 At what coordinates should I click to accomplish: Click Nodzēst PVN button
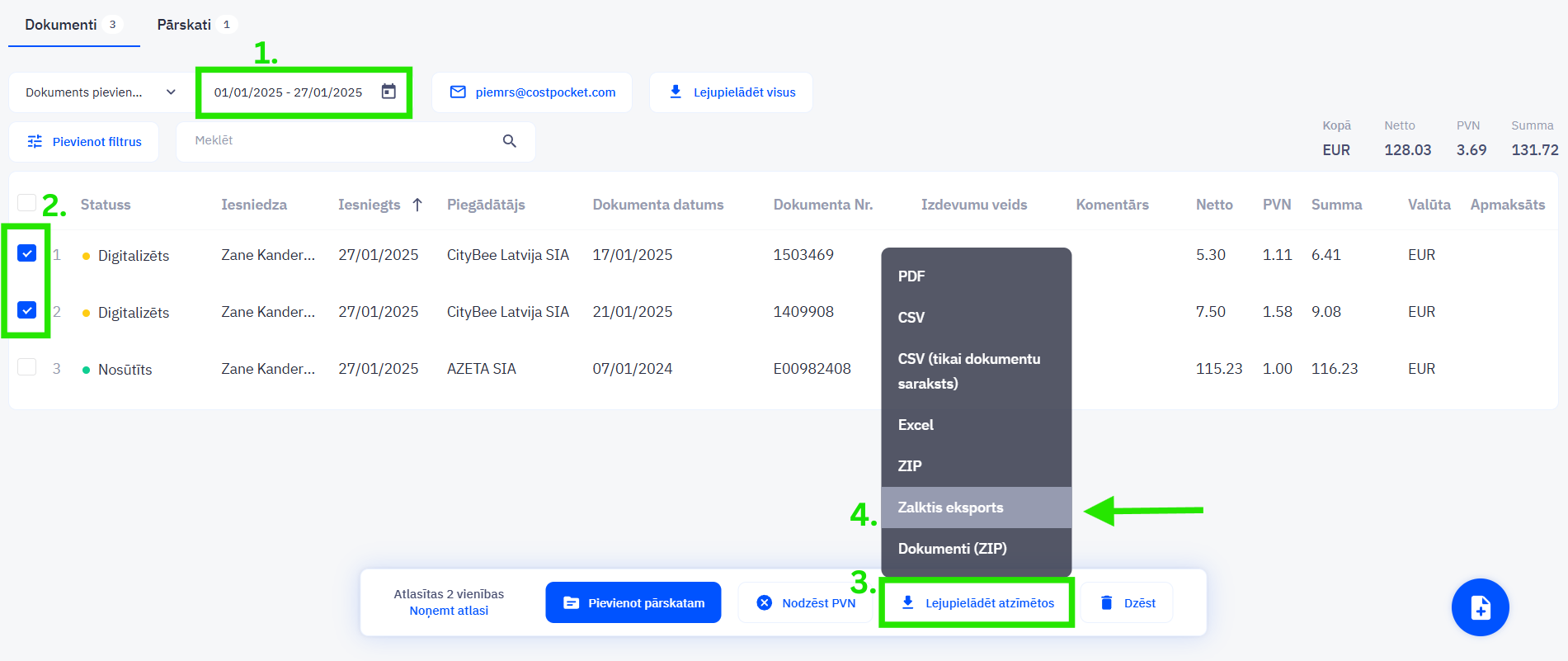point(806,602)
